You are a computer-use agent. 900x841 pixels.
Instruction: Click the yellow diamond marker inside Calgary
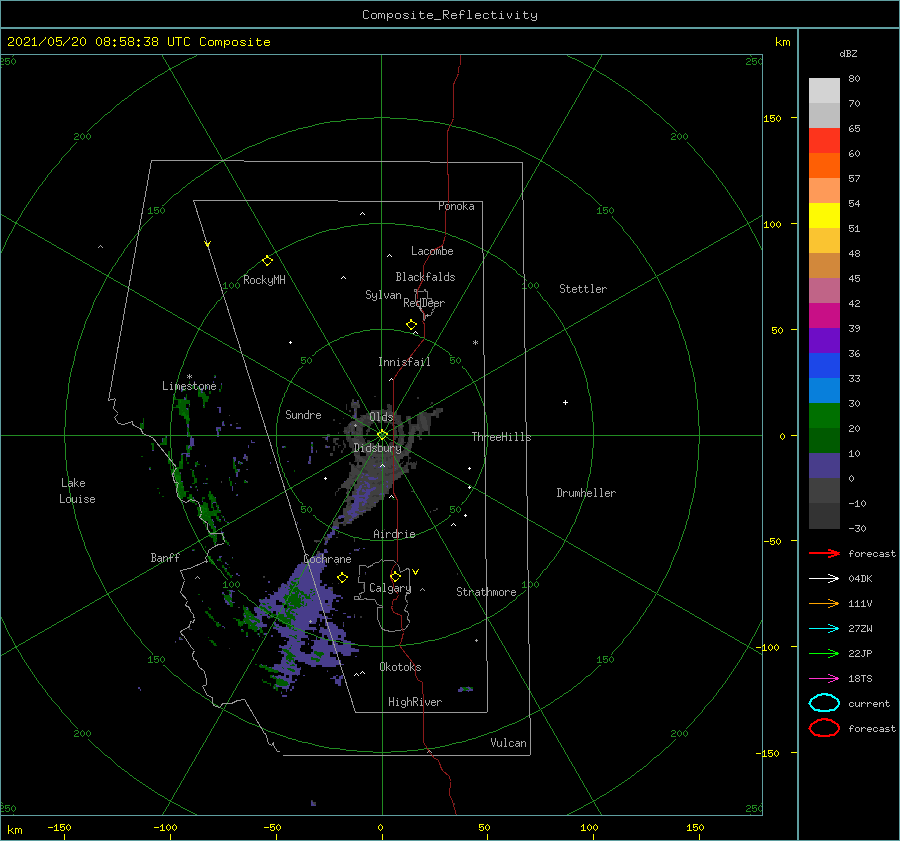point(395,576)
